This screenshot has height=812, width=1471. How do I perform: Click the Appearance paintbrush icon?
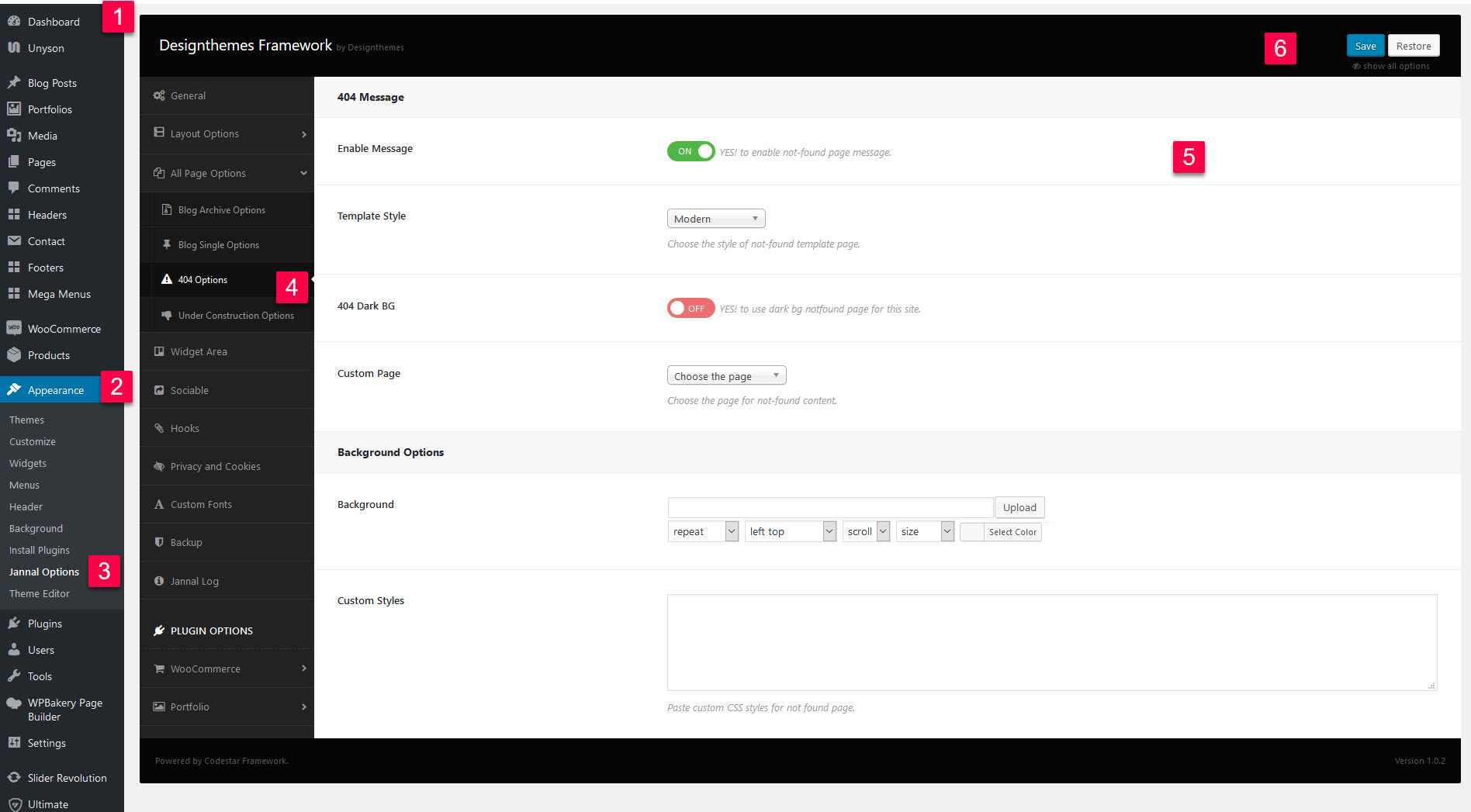pos(14,389)
